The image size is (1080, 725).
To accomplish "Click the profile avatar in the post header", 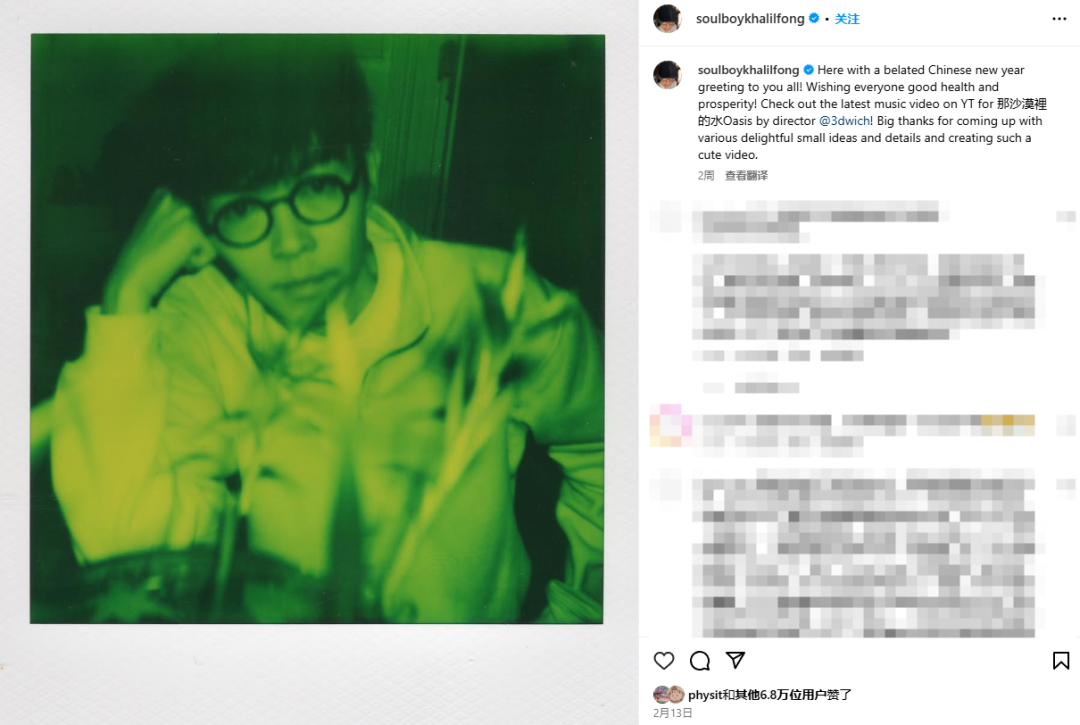I will [x=667, y=19].
